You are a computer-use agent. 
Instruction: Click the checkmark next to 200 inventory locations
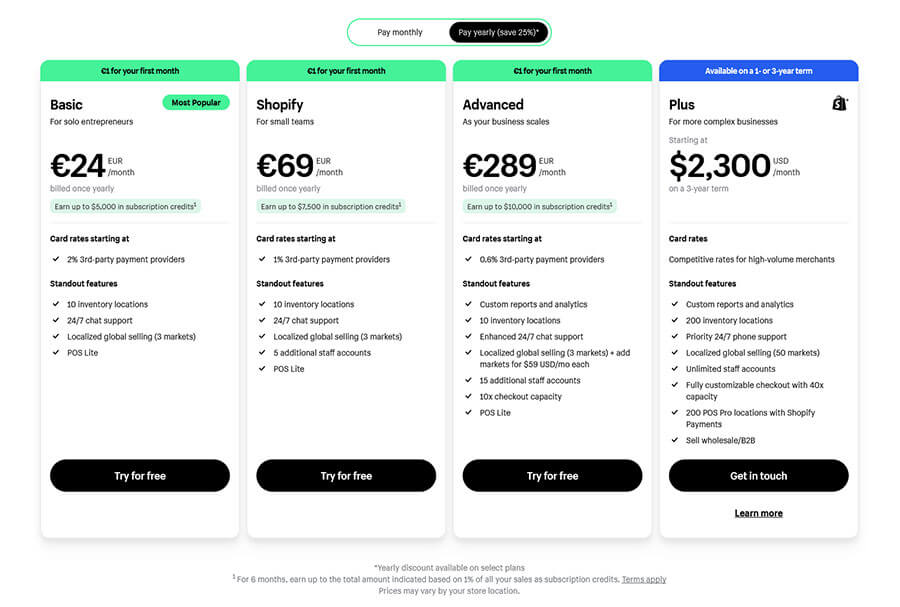tap(673, 320)
